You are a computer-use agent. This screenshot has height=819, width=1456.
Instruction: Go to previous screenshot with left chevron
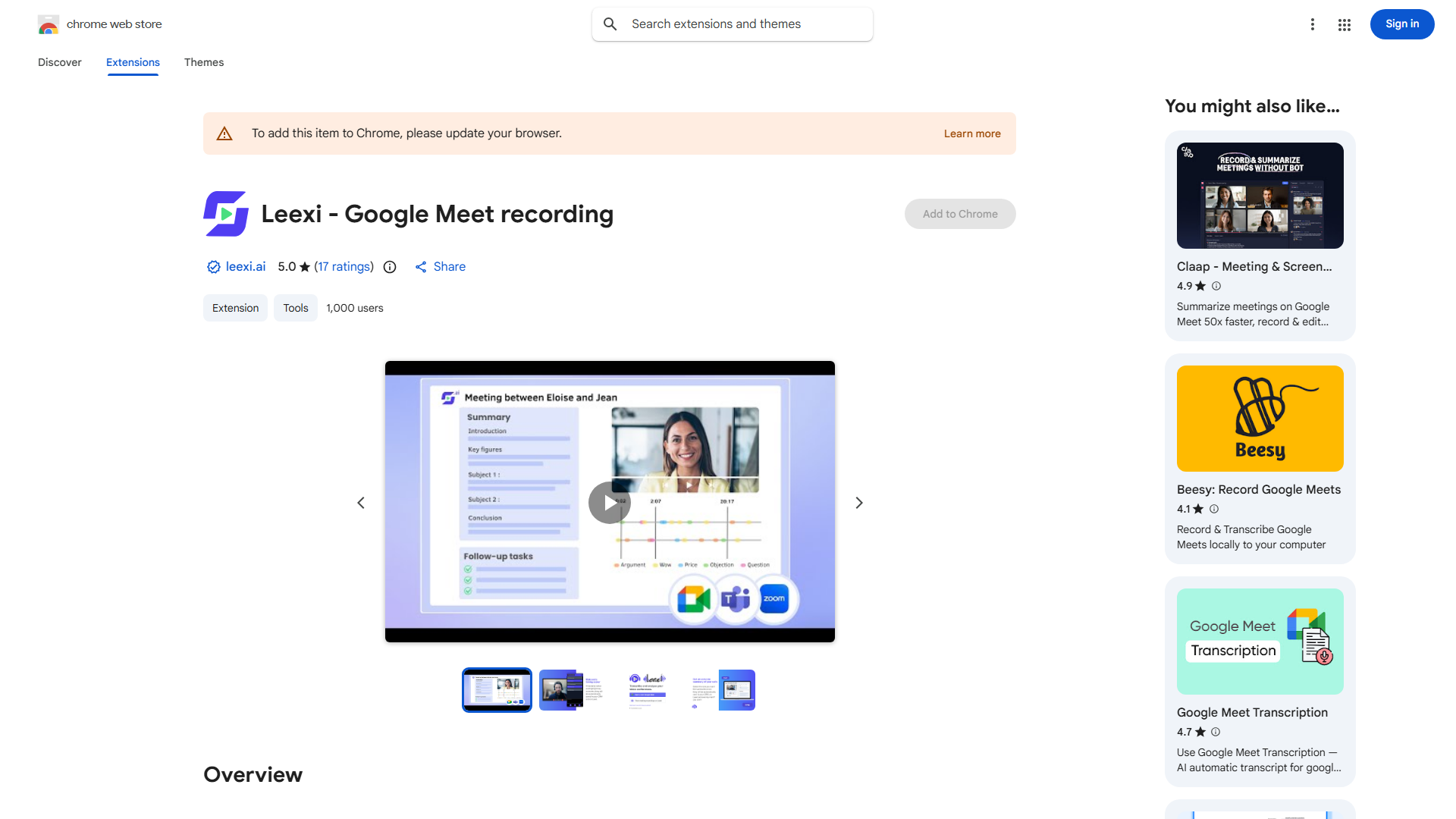point(361,503)
